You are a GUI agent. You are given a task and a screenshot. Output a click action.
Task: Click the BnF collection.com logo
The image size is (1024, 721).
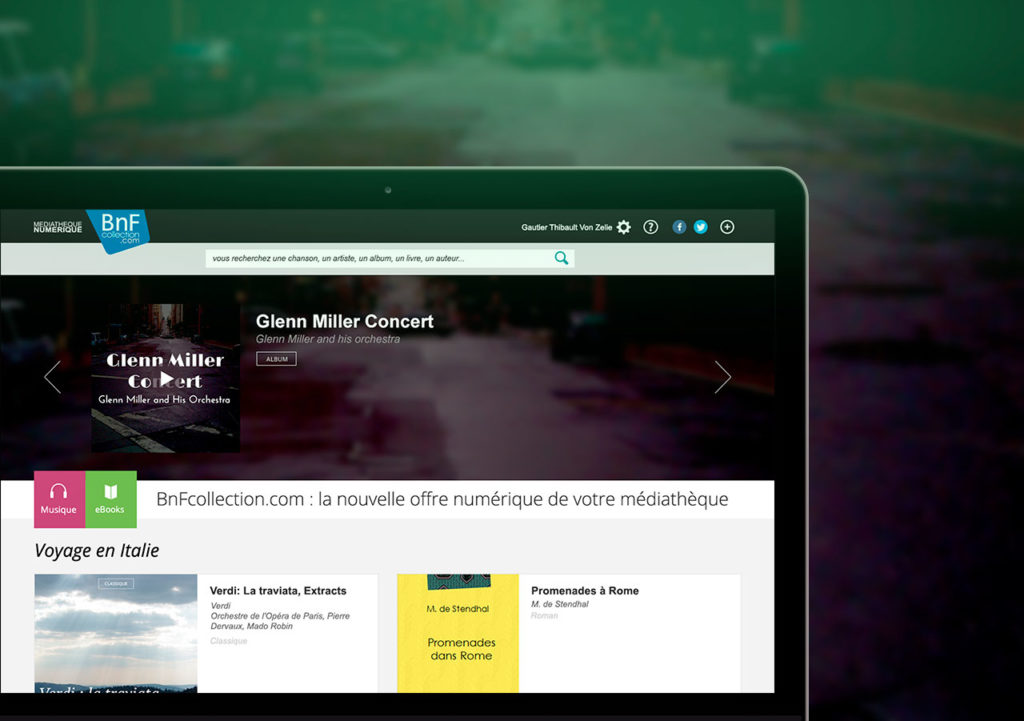tap(117, 231)
